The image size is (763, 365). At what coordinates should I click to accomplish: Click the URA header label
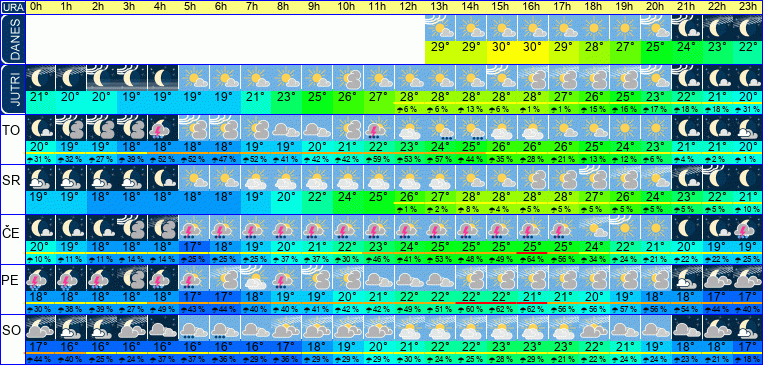click(12, 7)
